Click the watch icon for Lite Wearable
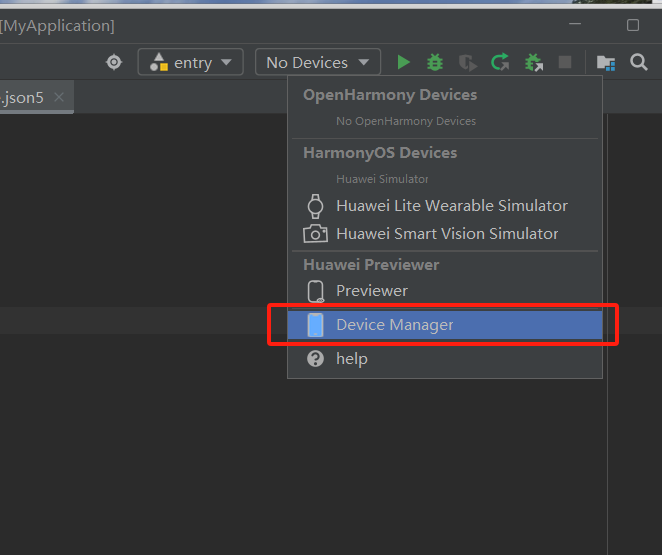The width and height of the screenshot is (662, 555). tap(315, 206)
